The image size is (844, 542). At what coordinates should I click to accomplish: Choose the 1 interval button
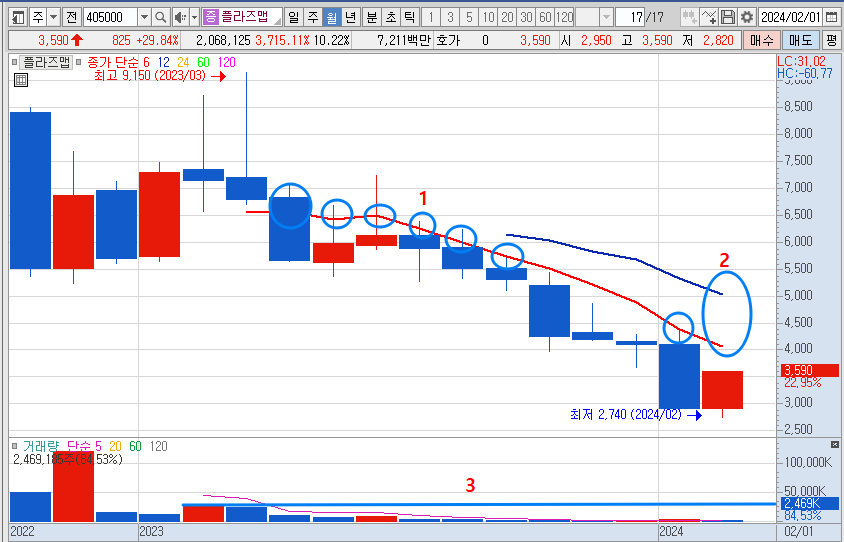(431, 17)
